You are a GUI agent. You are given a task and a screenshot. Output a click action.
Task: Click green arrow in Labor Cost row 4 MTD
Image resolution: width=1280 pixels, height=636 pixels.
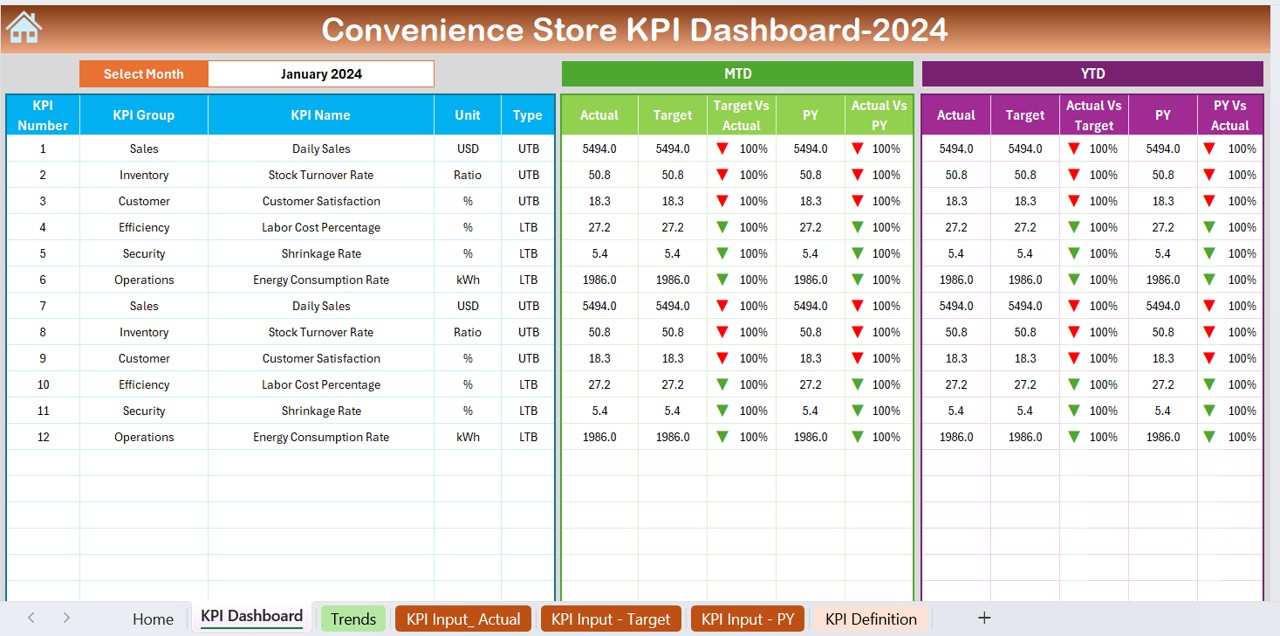pos(722,227)
